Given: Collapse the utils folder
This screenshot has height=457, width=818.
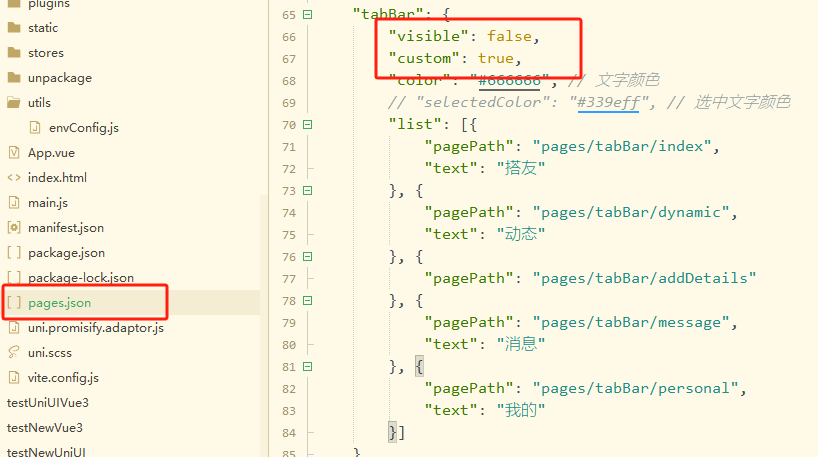Looking at the screenshot, I should point(39,103).
